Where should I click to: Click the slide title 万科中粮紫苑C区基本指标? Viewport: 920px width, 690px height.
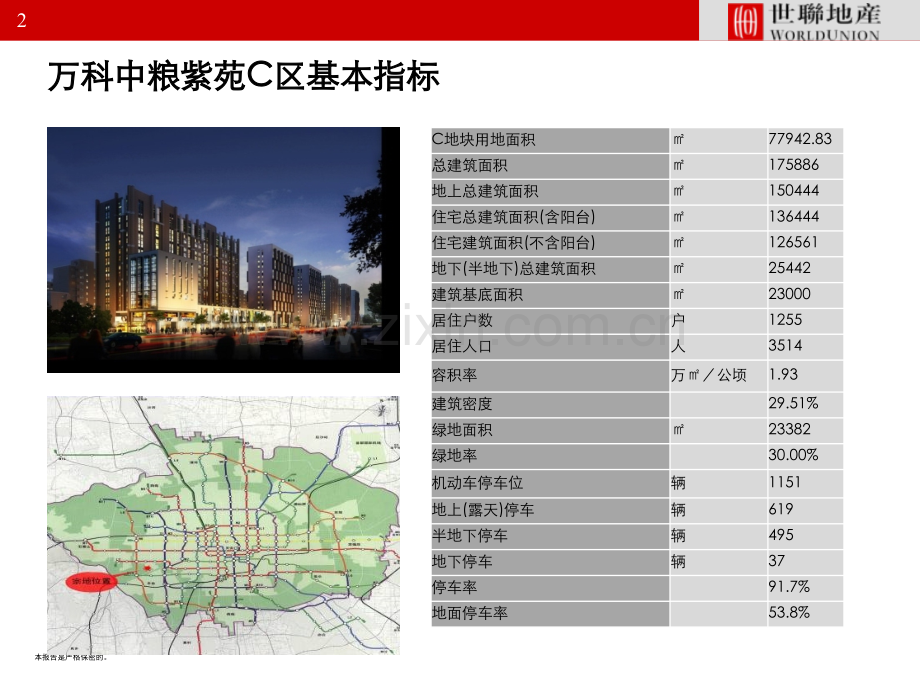(243, 76)
